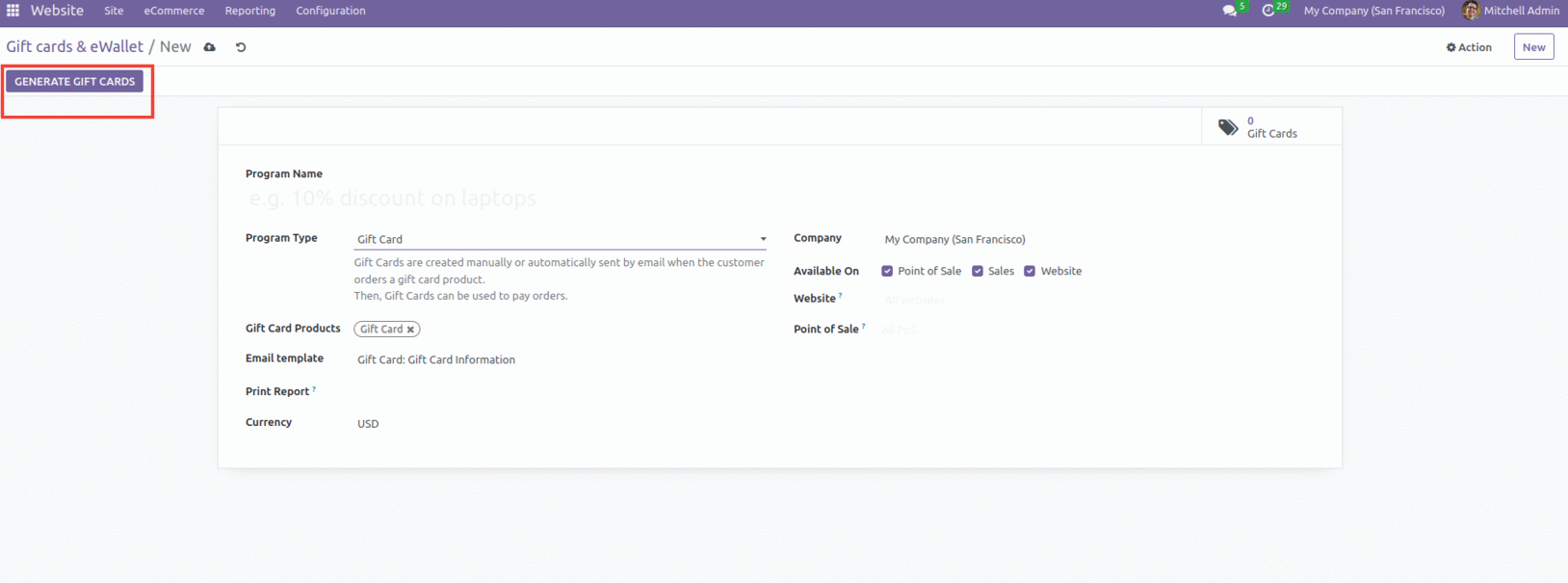Screen dimensions: 1568x583
Task: Click the Website app title
Action: tap(57, 11)
